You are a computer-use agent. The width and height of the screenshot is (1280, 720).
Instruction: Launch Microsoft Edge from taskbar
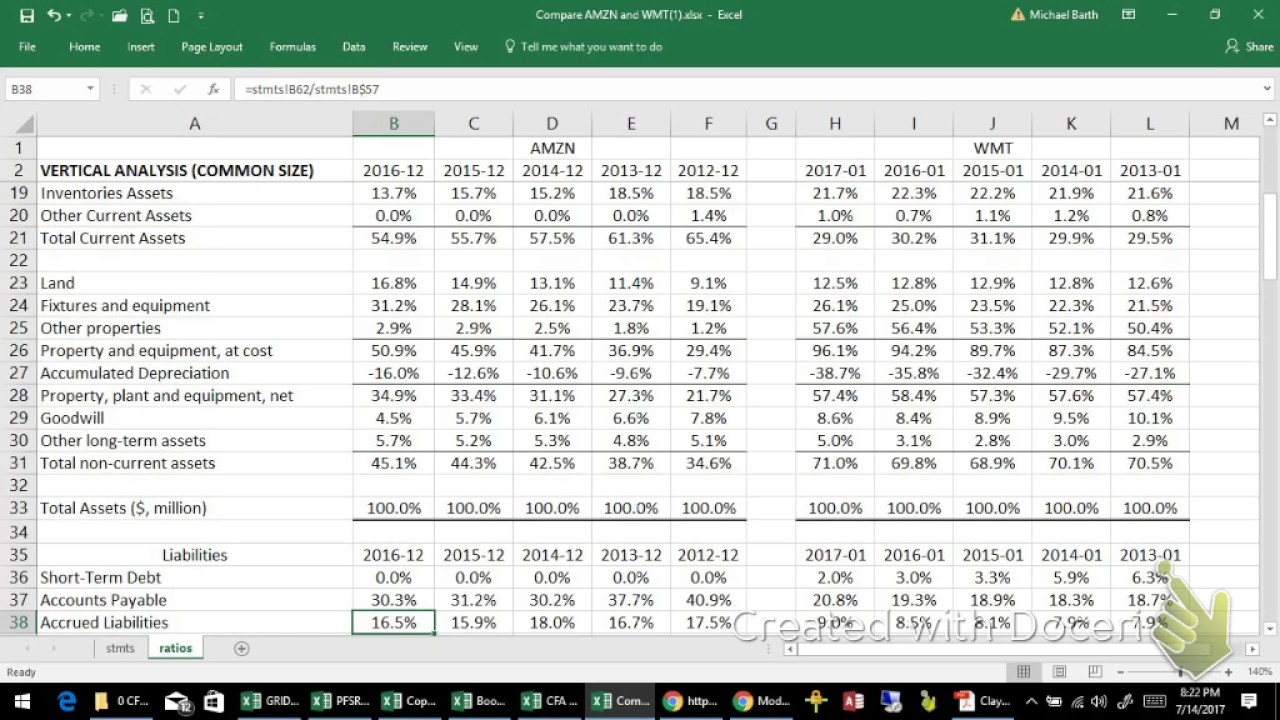pyautogui.click(x=67, y=701)
